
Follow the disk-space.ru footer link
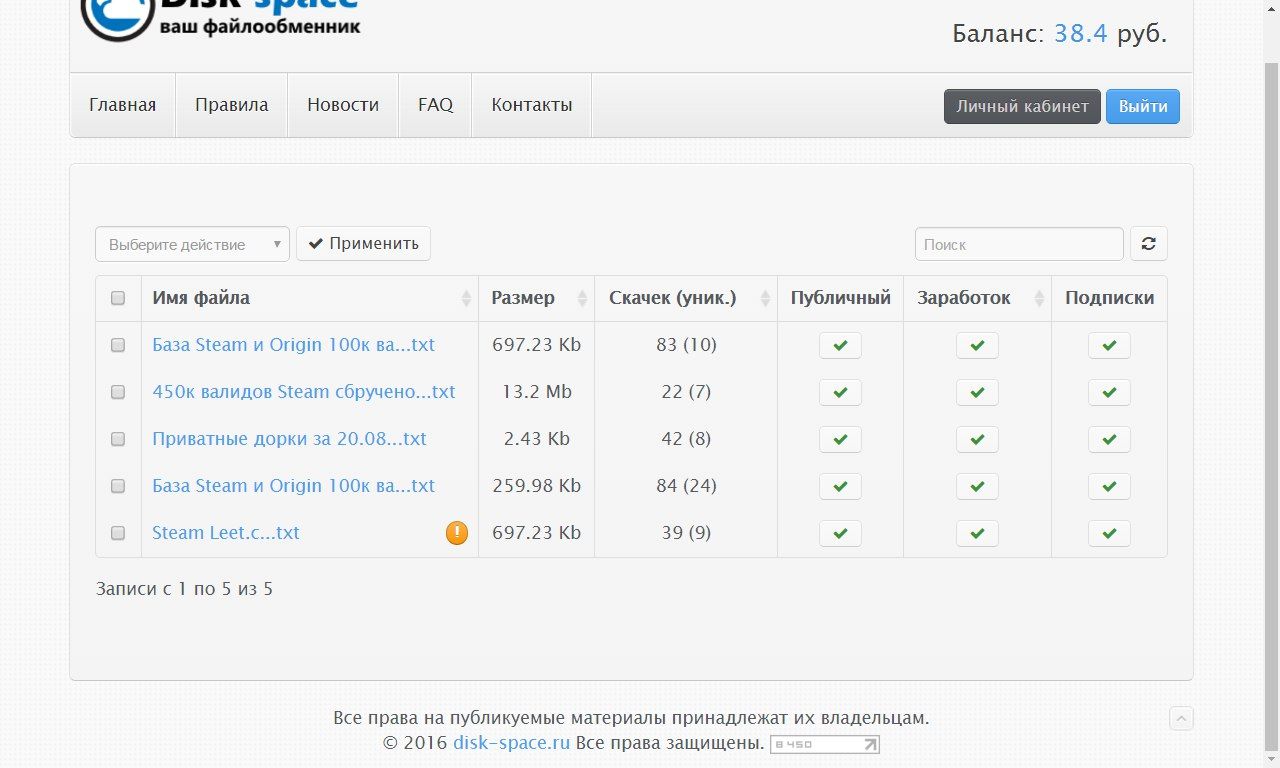(x=512, y=743)
